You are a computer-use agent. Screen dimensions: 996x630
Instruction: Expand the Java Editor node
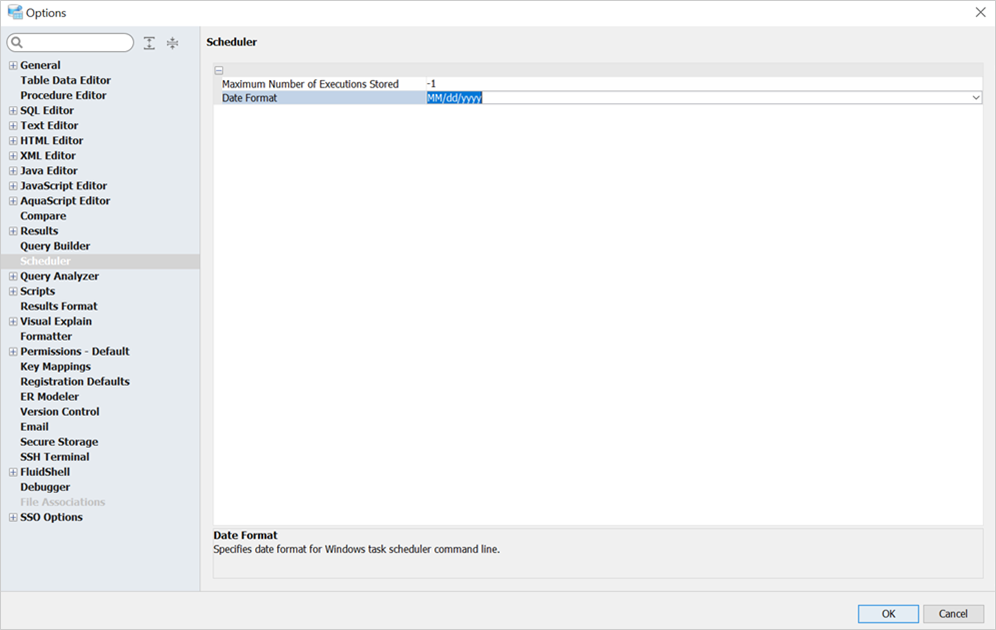(13, 171)
